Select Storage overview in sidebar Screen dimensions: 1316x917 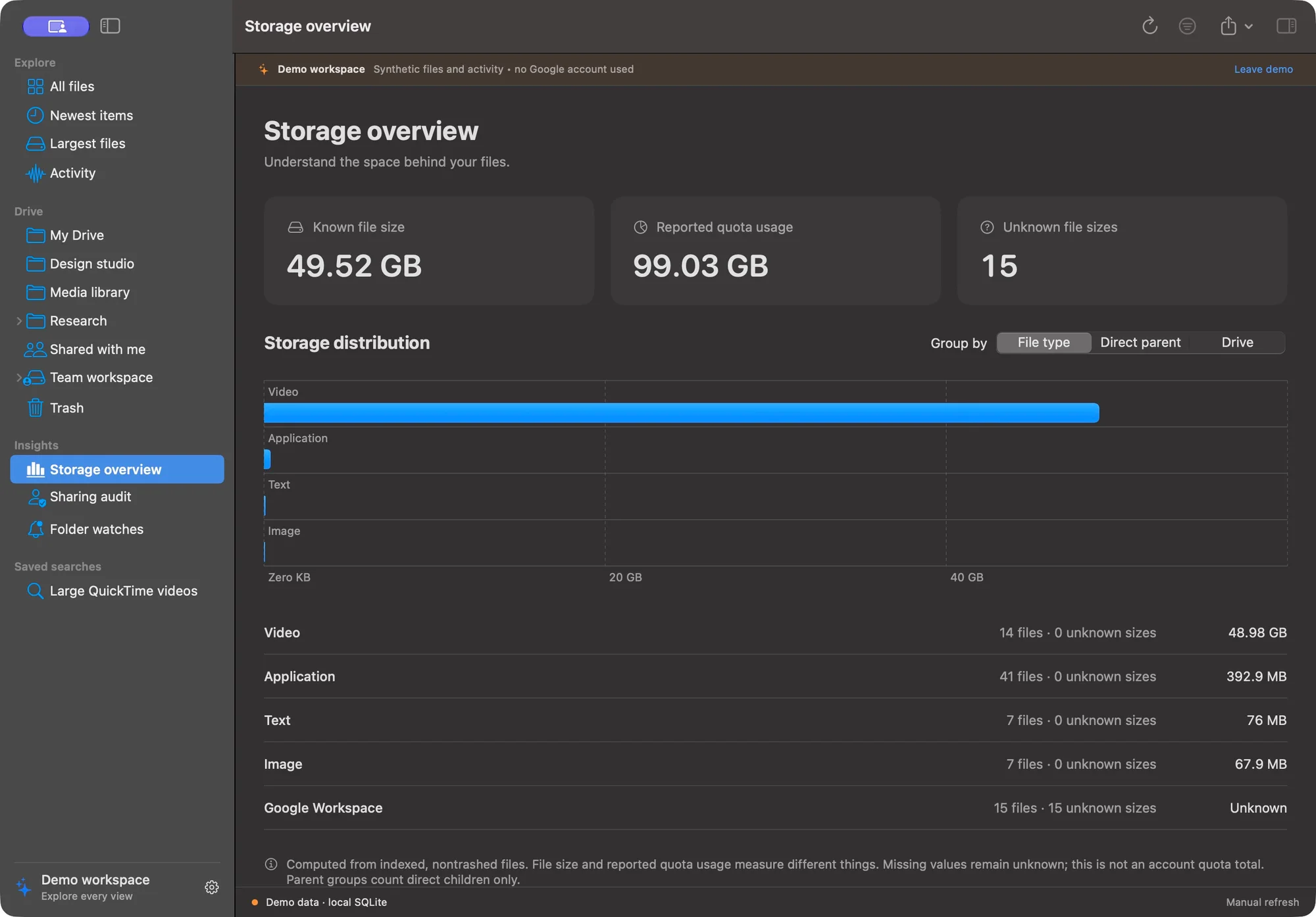117,470
